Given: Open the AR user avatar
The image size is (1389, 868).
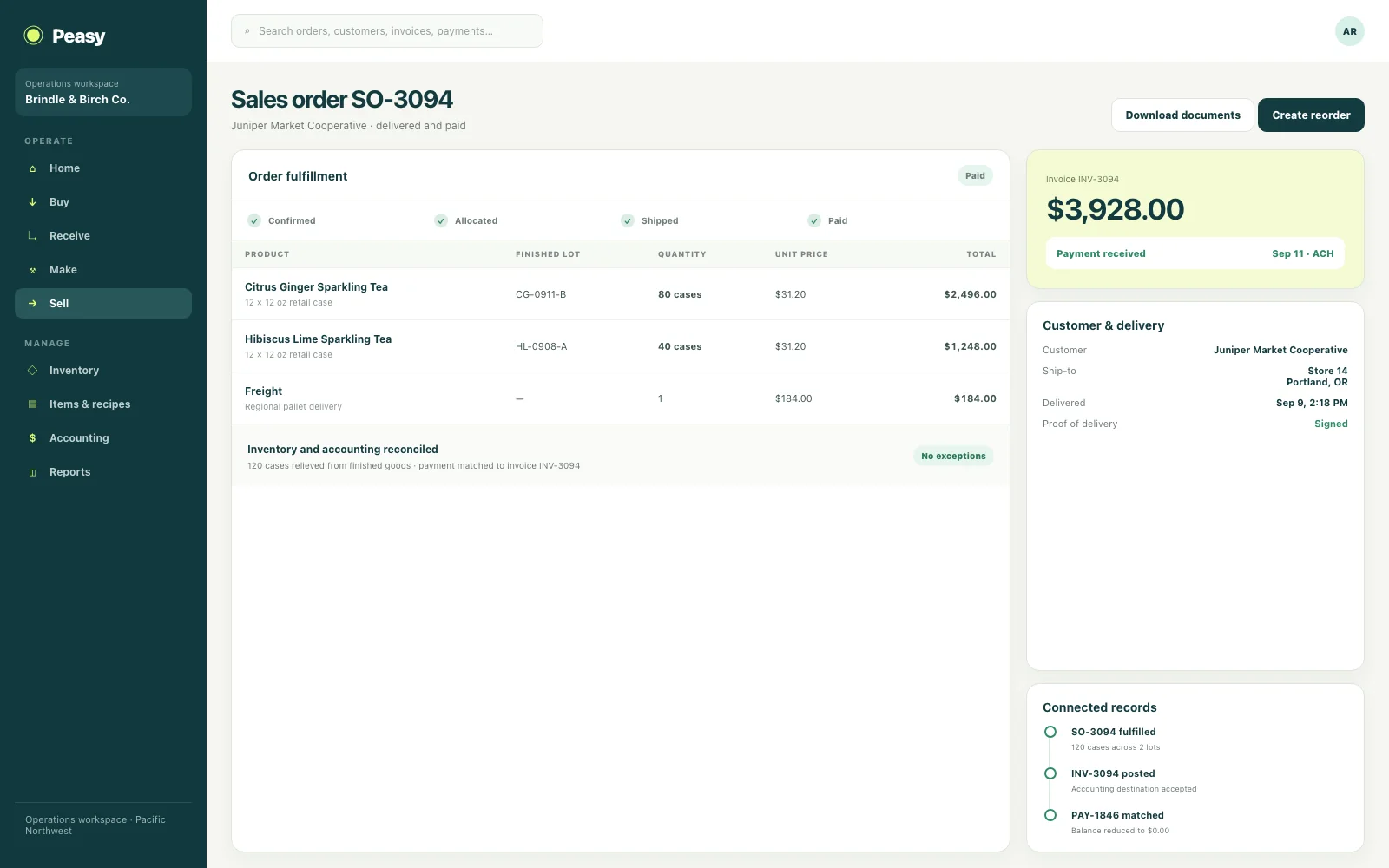Looking at the screenshot, I should [x=1349, y=31].
